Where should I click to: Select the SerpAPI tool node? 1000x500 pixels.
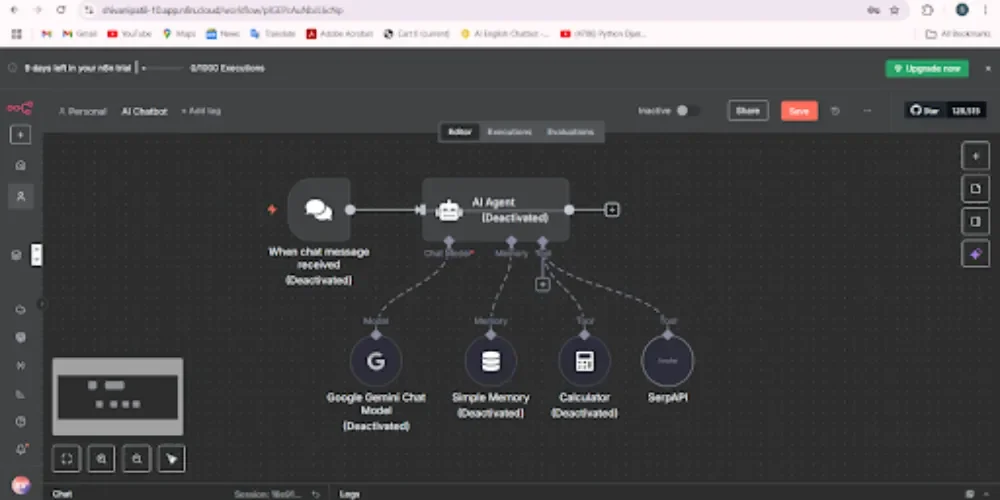click(667, 361)
